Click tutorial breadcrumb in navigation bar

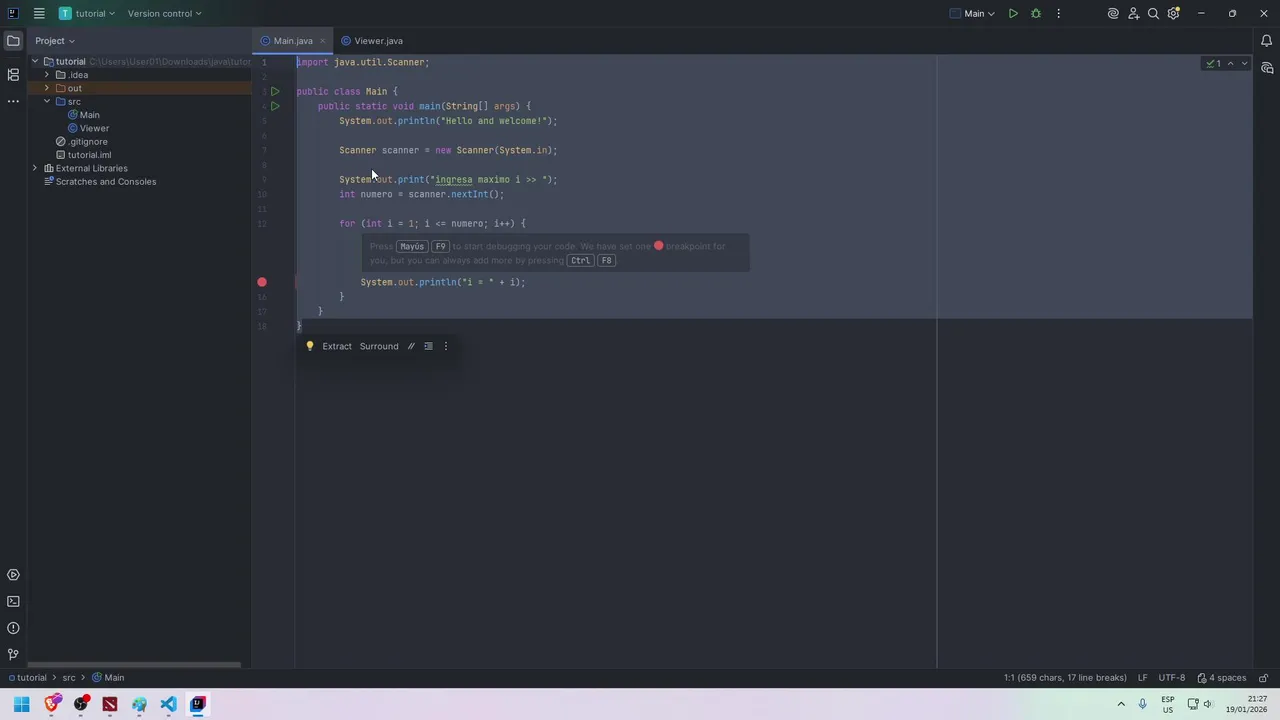pos(27,678)
